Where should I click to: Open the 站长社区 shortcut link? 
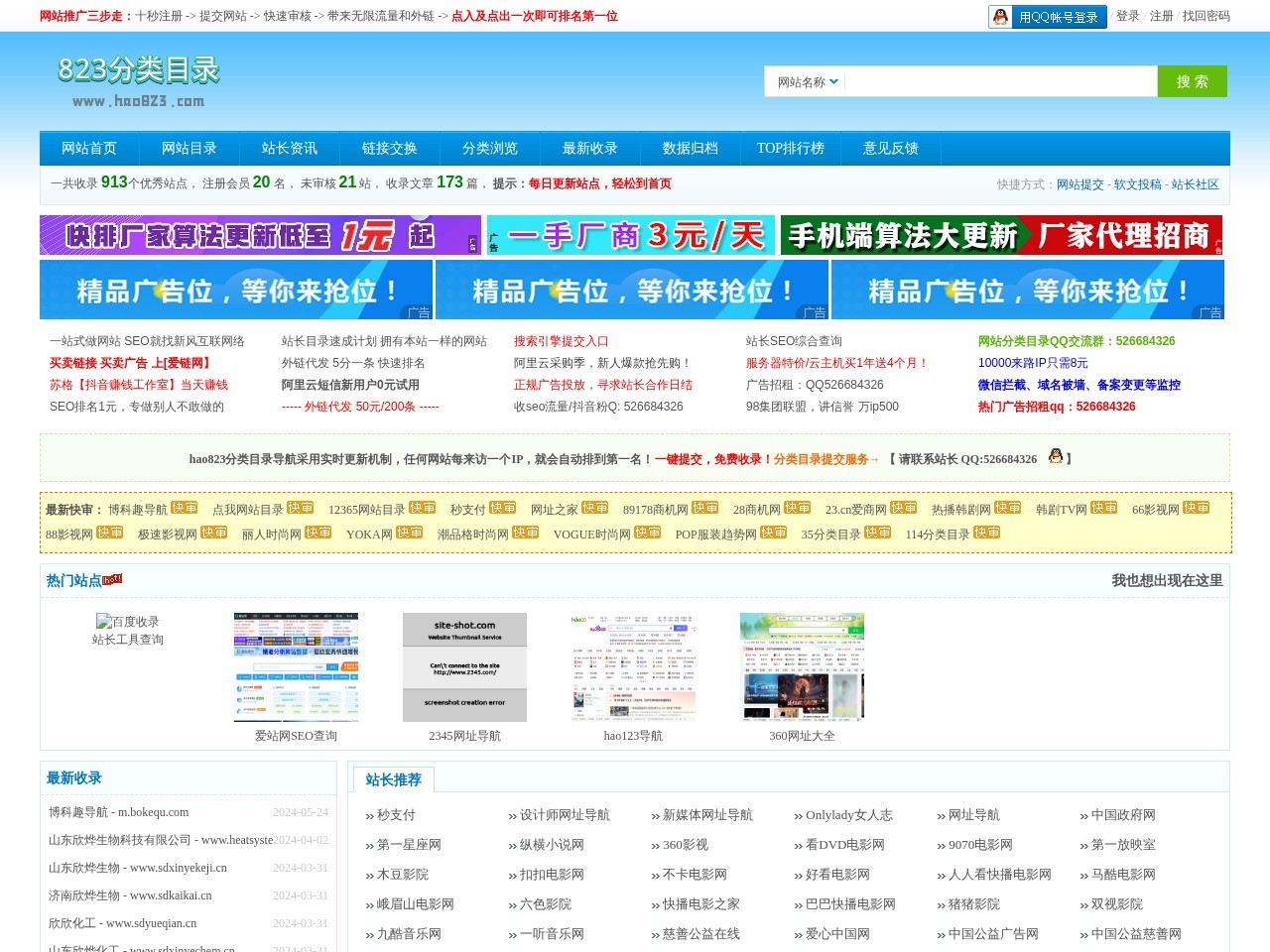(1196, 184)
